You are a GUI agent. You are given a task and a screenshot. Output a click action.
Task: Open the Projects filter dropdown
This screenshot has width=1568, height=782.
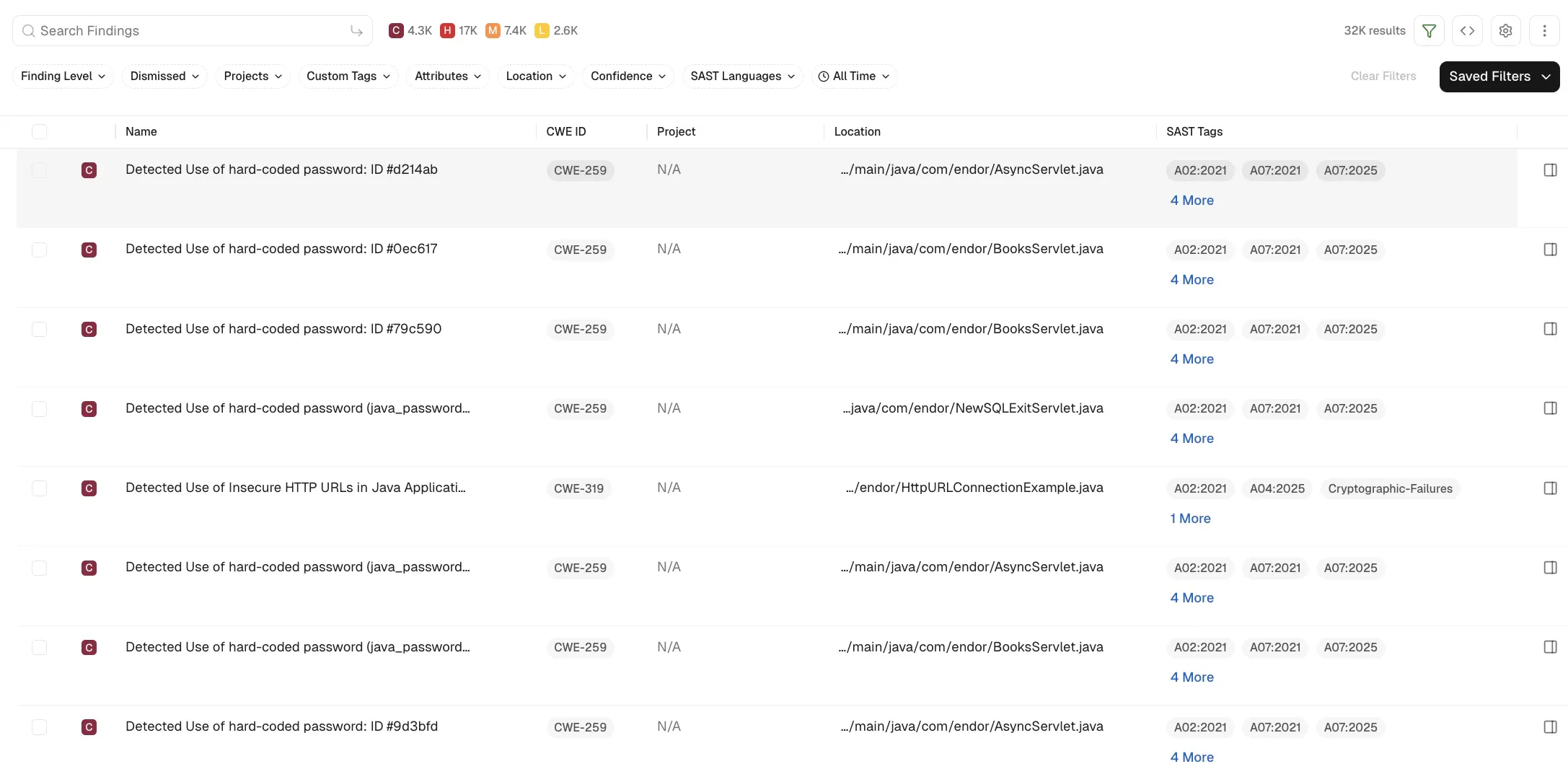[252, 76]
